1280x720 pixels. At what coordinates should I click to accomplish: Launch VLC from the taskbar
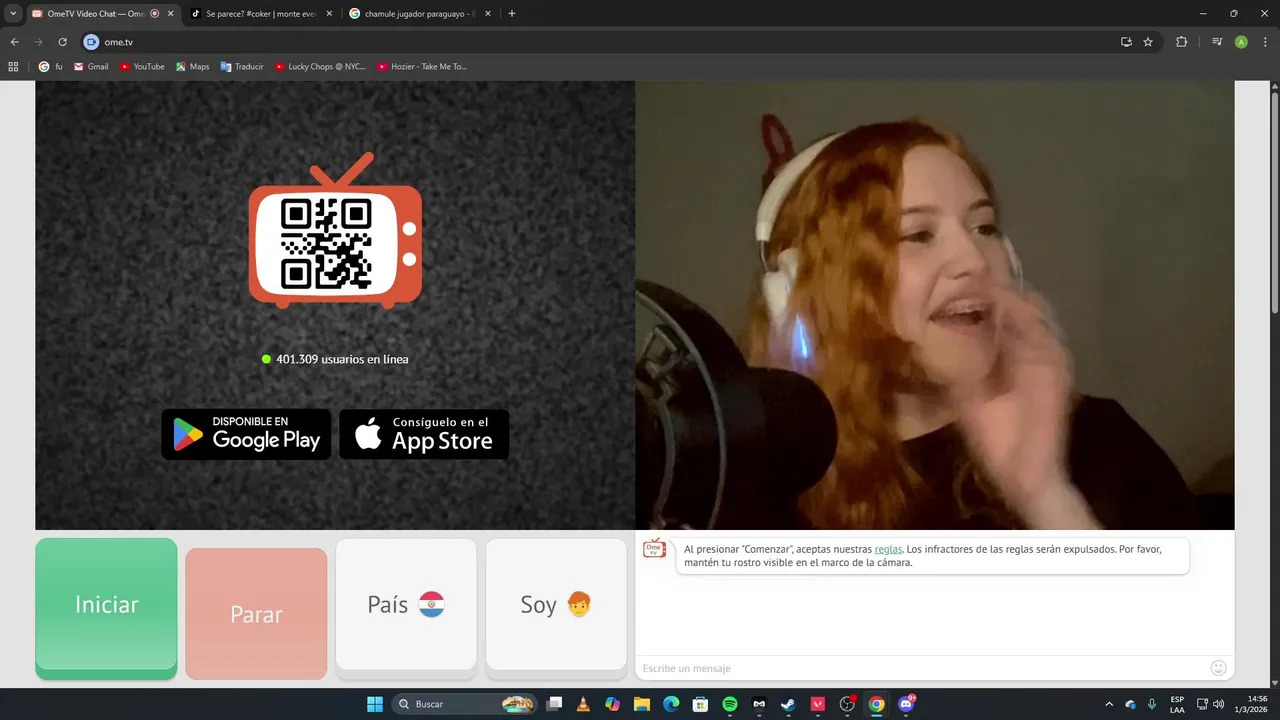(584, 704)
